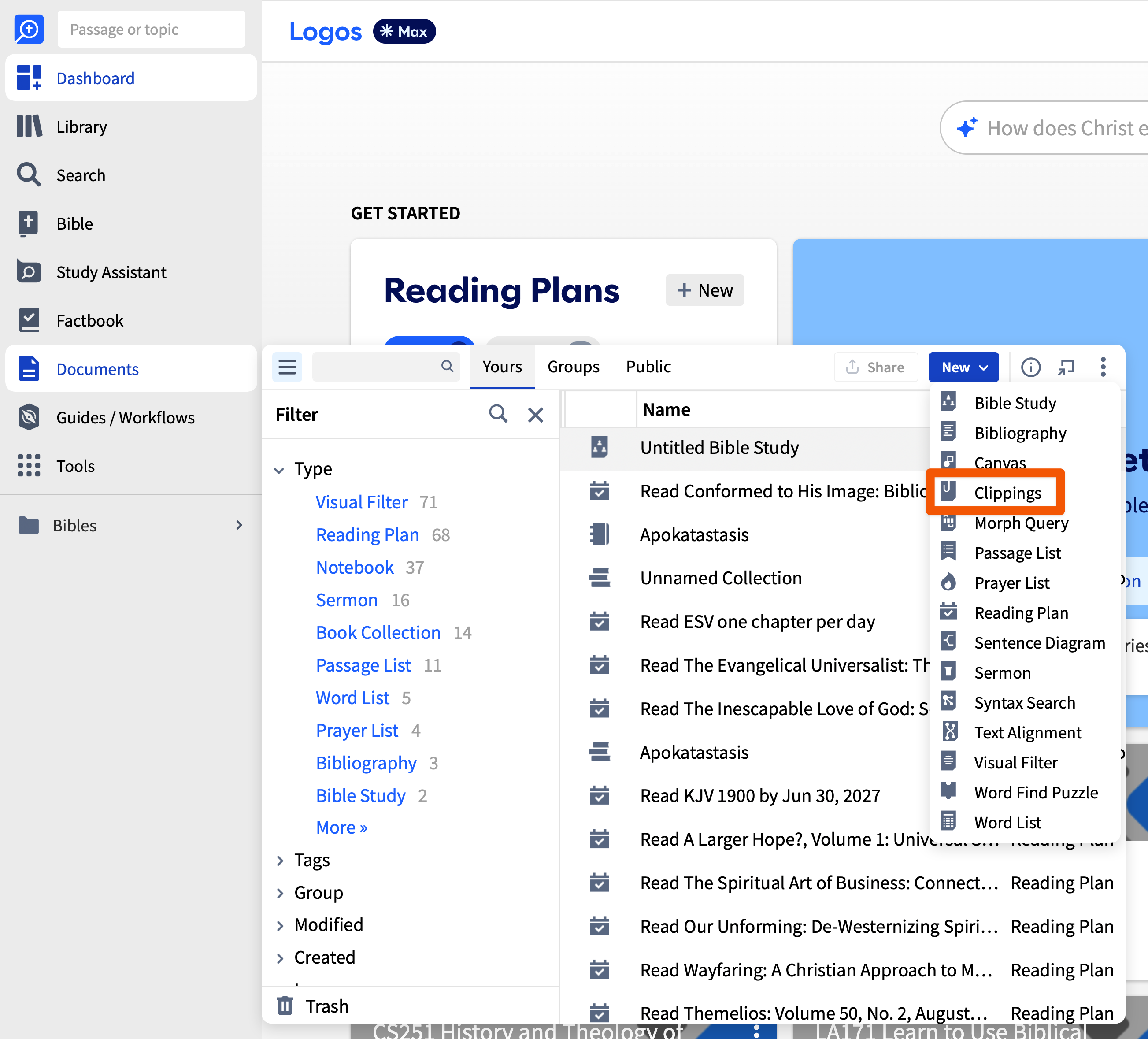Click the pop-out window icon in Documents toolbar
The height and width of the screenshot is (1039, 1148).
click(1066, 367)
